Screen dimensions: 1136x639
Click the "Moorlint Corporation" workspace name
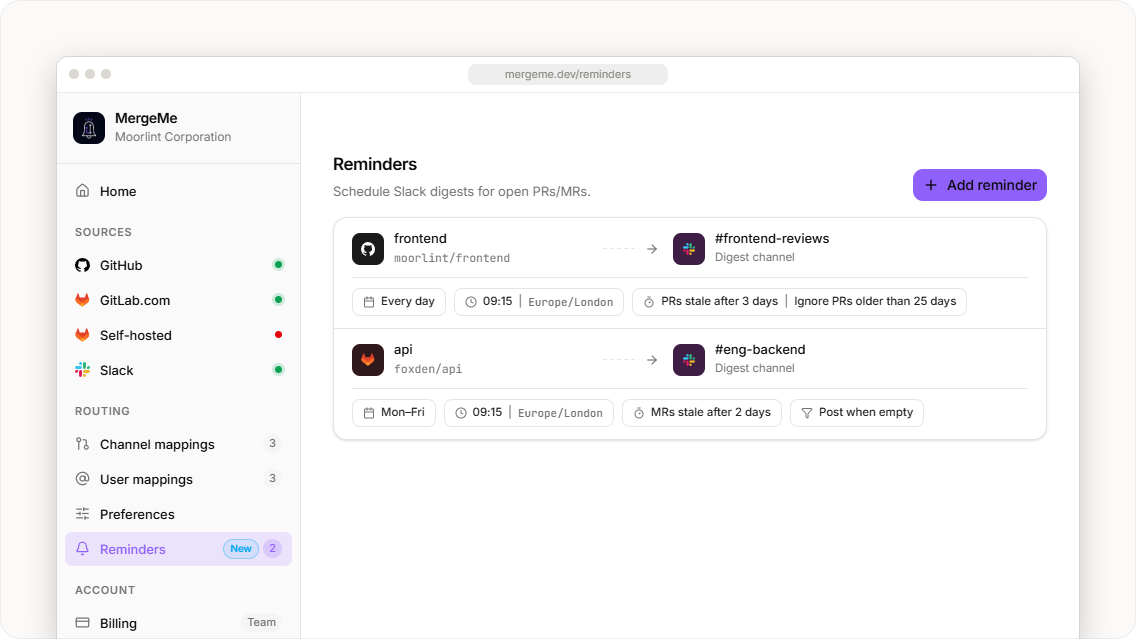[x=173, y=137]
